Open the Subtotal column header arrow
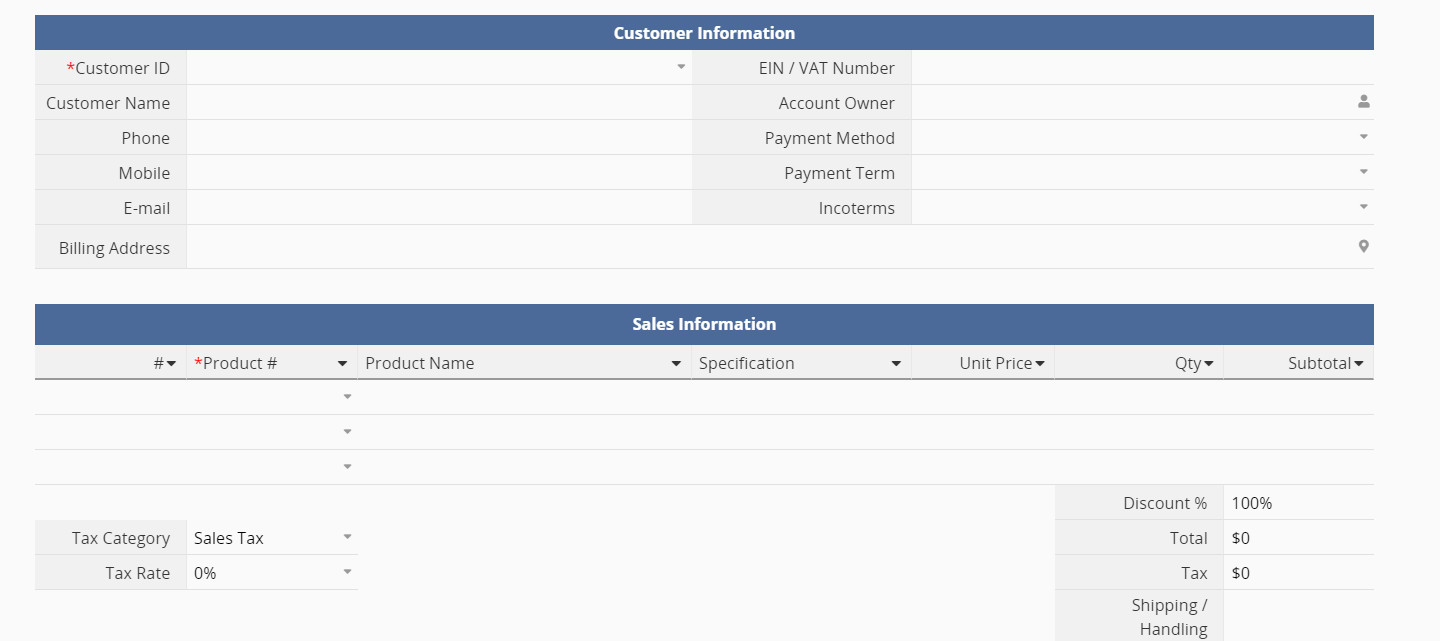1440x641 pixels. click(x=1359, y=363)
